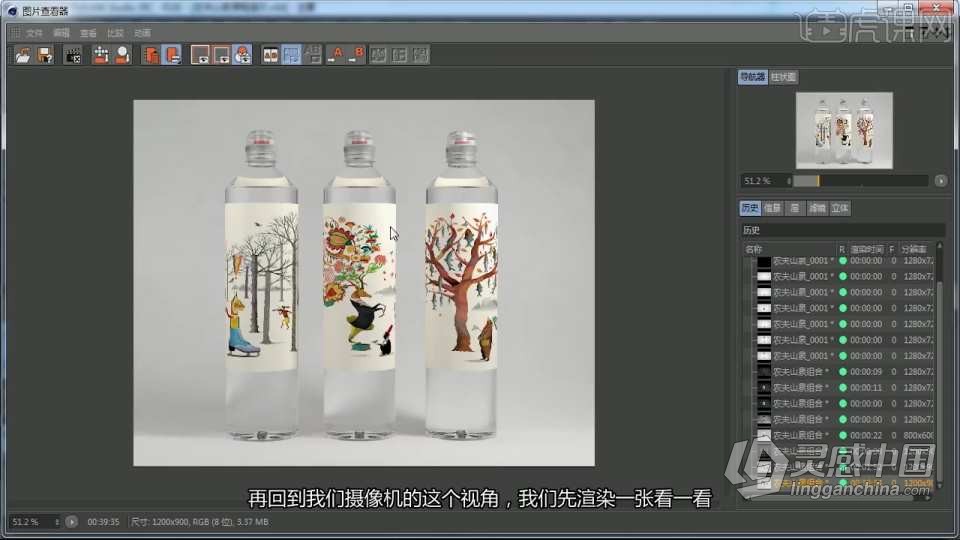This screenshot has height=540, width=960.
Task: Click the round play button in status bar
Action: click(x=72, y=522)
